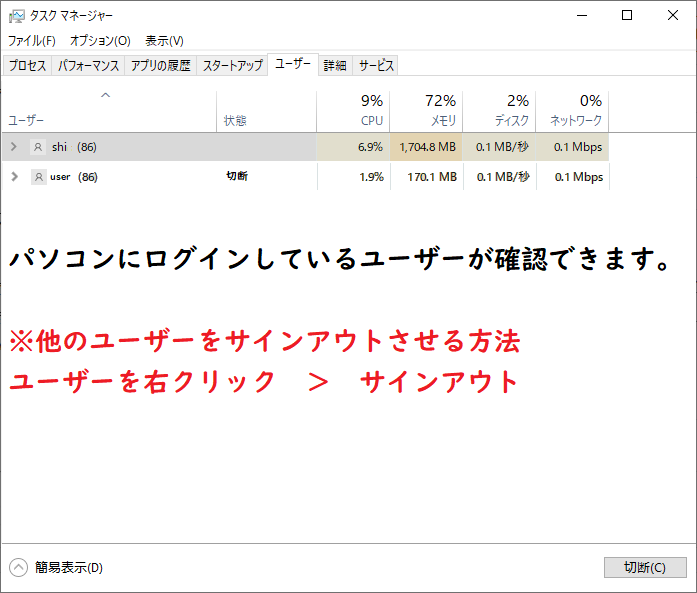Close the Task Manager window

(x=673, y=16)
